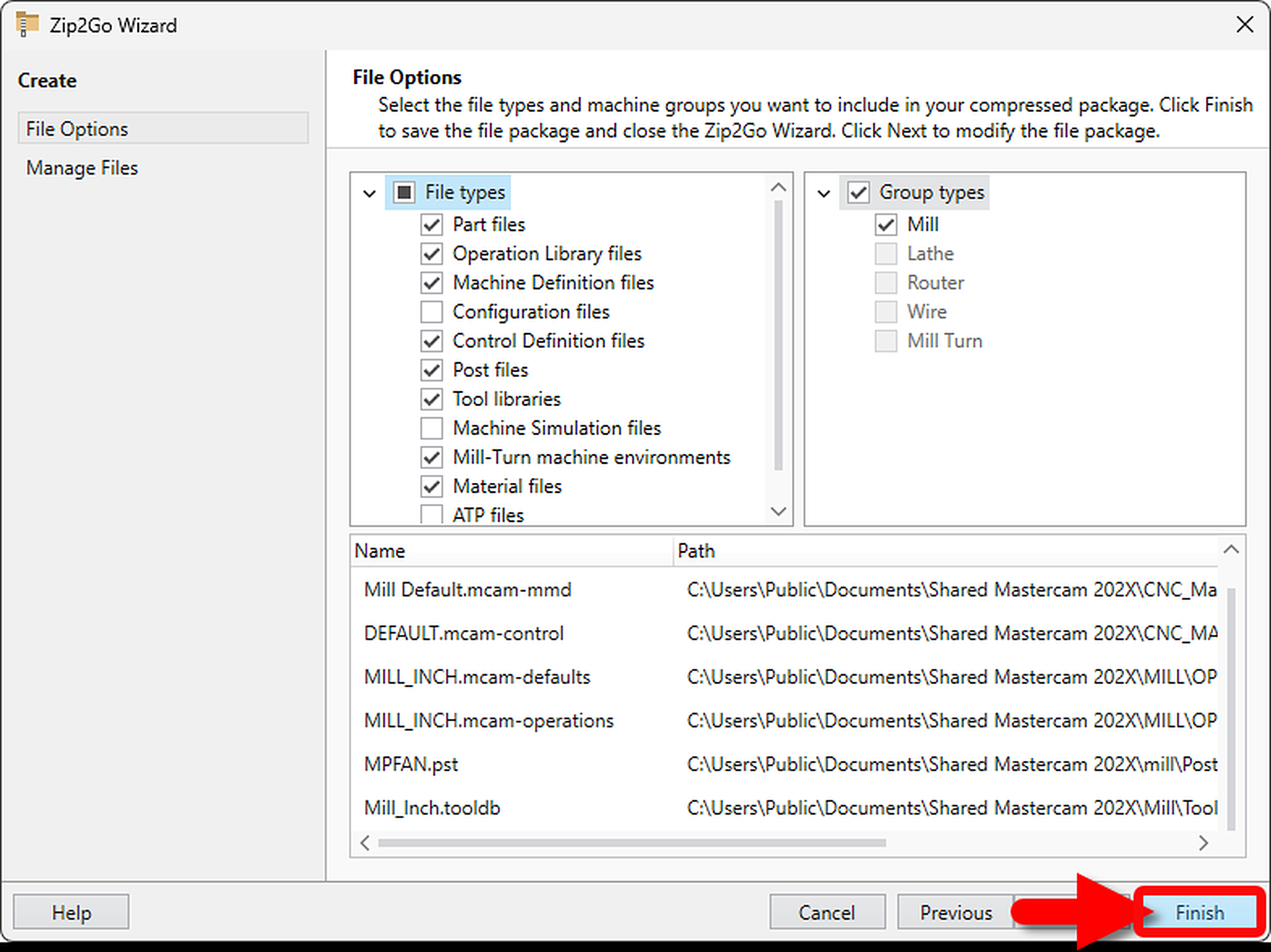Select Mill_Inch.tooldb file row
The height and width of the screenshot is (952, 1271).
[784, 808]
